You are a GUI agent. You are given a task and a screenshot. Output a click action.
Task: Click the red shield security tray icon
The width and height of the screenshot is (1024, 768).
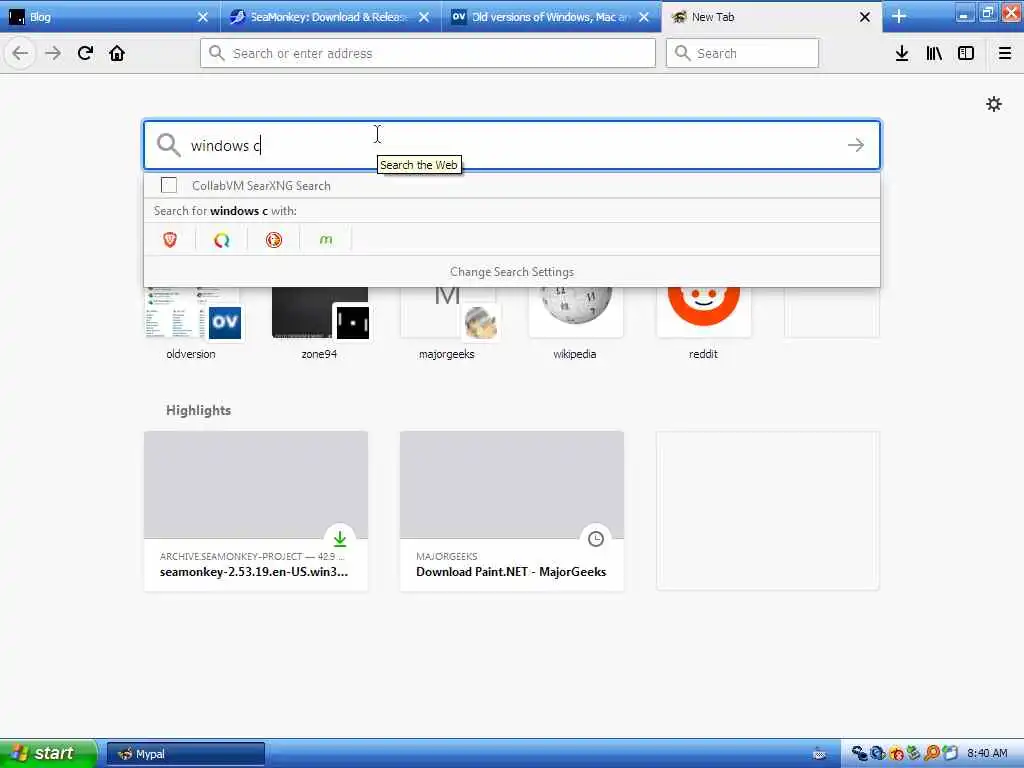pos(897,754)
